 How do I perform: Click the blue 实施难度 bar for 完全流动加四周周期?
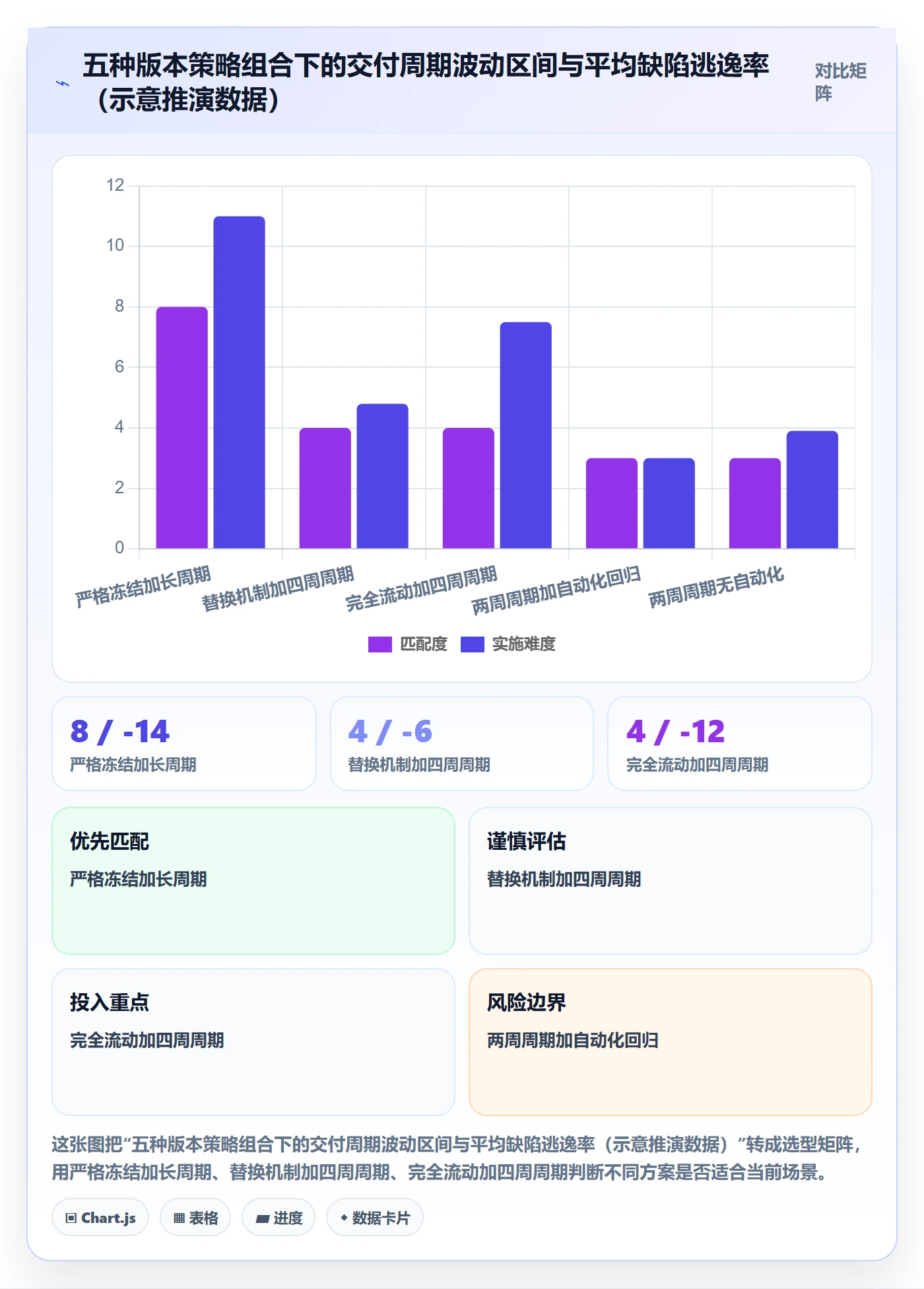[526, 435]
